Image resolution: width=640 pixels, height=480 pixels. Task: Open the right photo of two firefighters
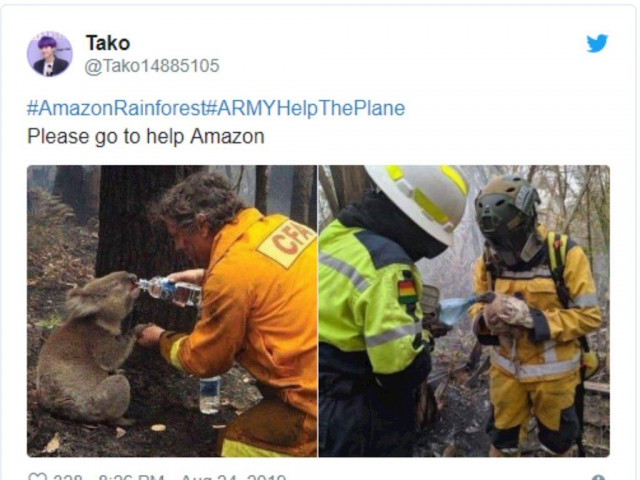pos(464,311)
